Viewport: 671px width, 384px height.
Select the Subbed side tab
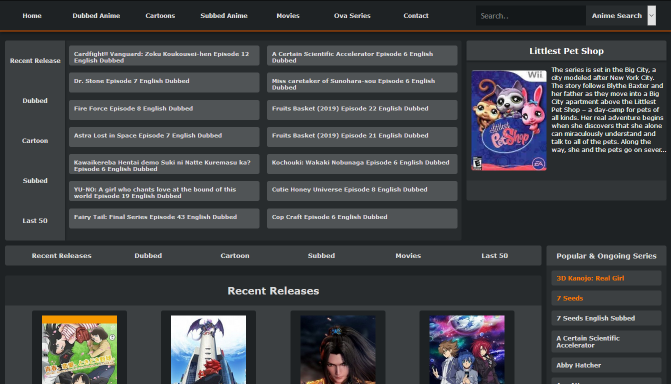(x=35, y=181)
